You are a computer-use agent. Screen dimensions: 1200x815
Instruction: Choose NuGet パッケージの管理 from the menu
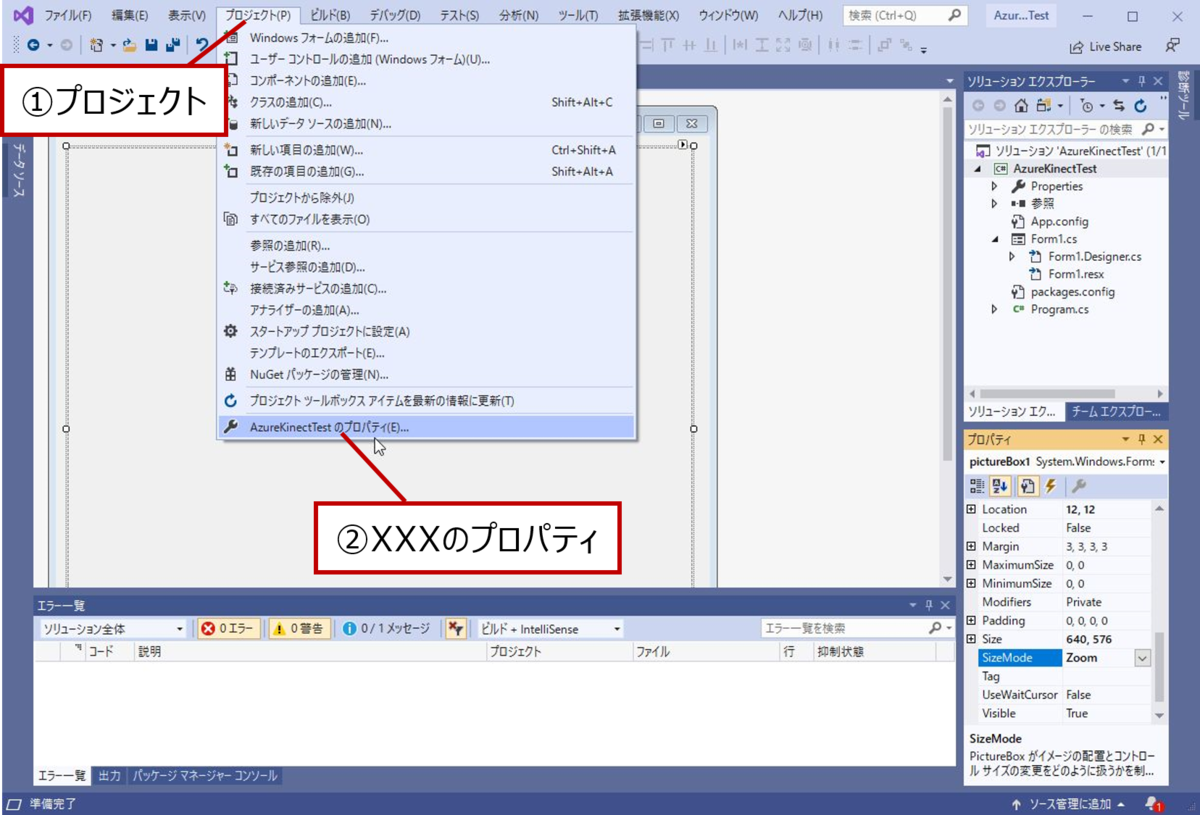pos(427,375)
